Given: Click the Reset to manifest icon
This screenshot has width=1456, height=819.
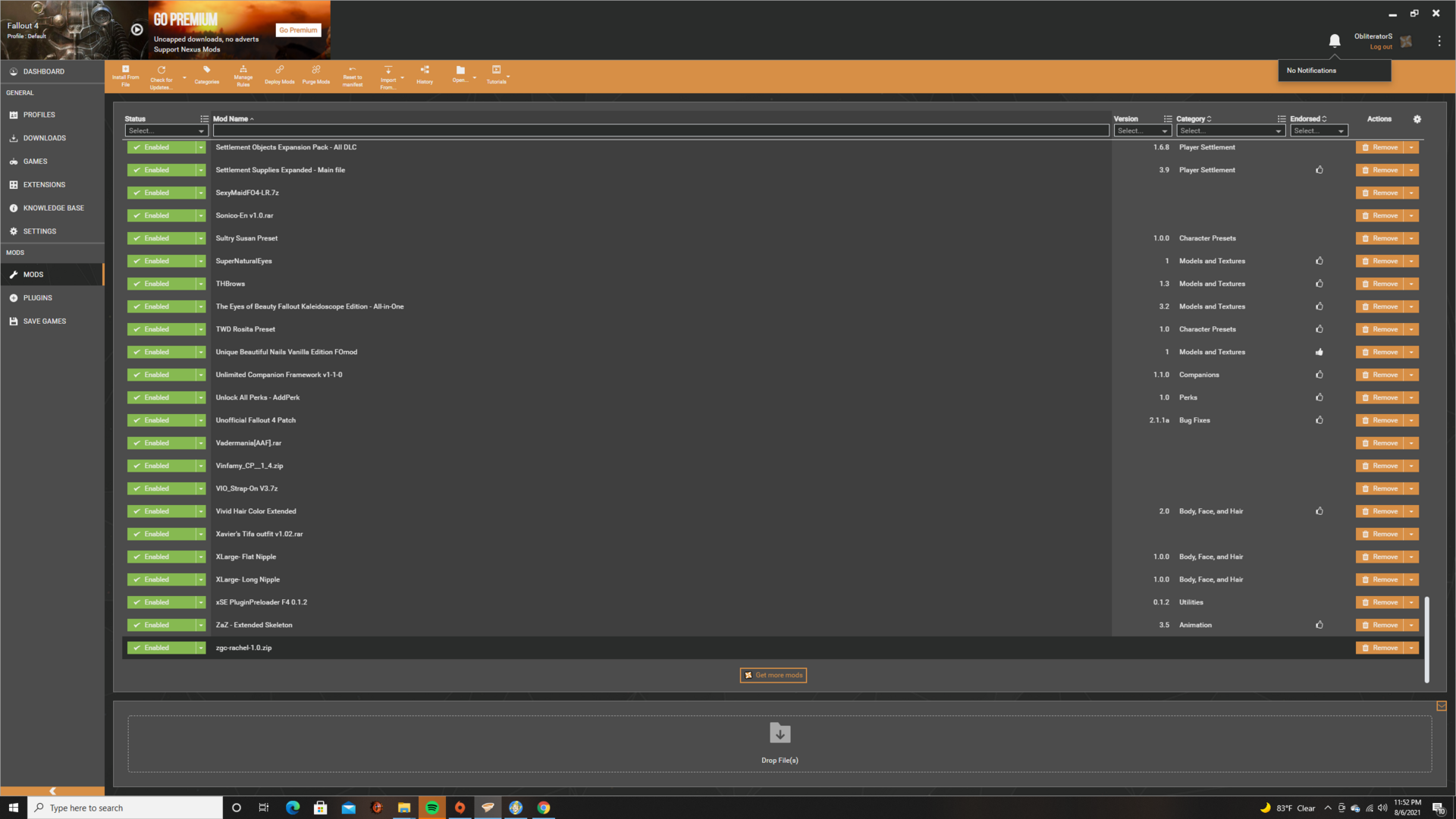Looking at the screenshot, I should [352, 70].
